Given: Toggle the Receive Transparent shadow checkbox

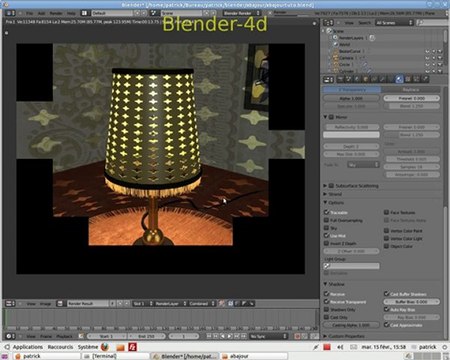Looking at the screenshot, I should [x=327, y=302].
